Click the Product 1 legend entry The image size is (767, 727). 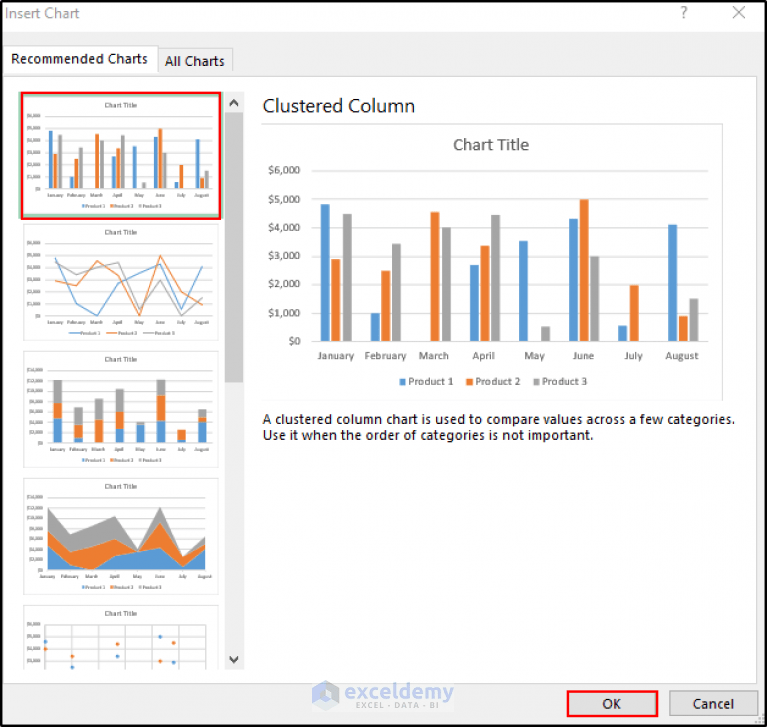(x=426, y=382)
